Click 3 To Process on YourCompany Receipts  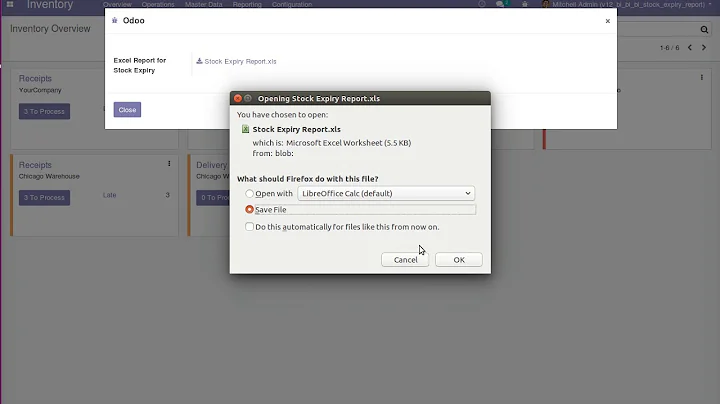[x=44, y=111]
